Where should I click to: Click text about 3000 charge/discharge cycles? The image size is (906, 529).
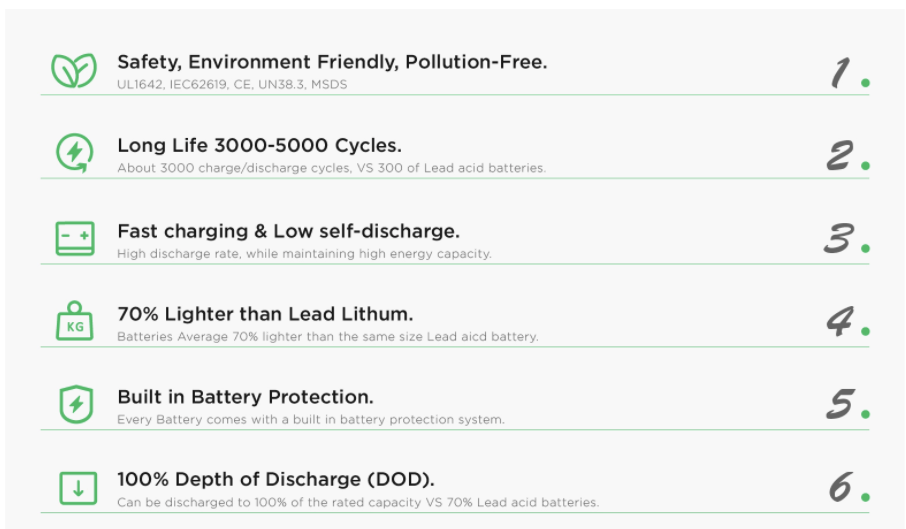(332, 168)
